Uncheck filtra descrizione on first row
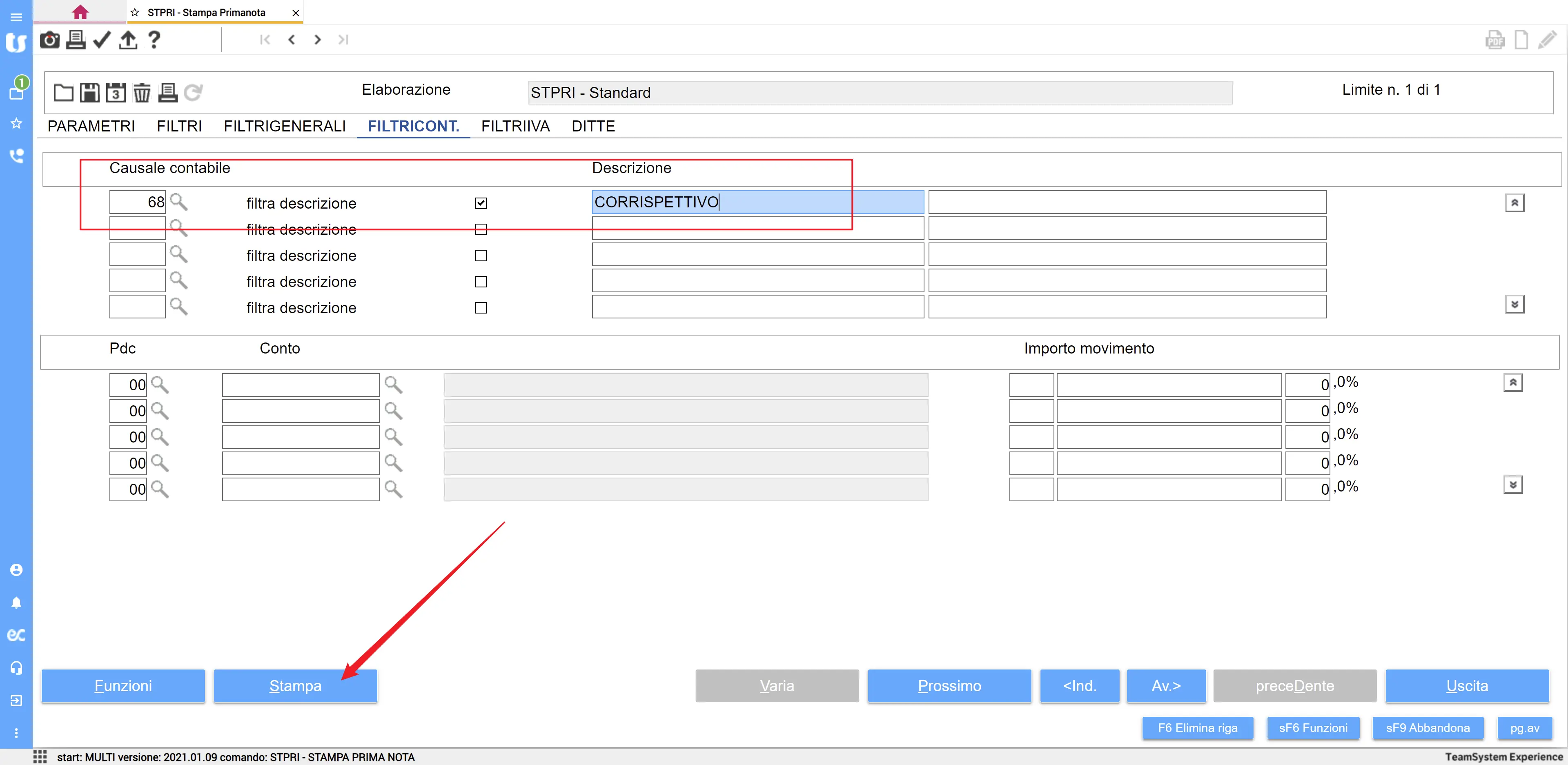This screenshot has height=765, width=1568. pos(481,203)
